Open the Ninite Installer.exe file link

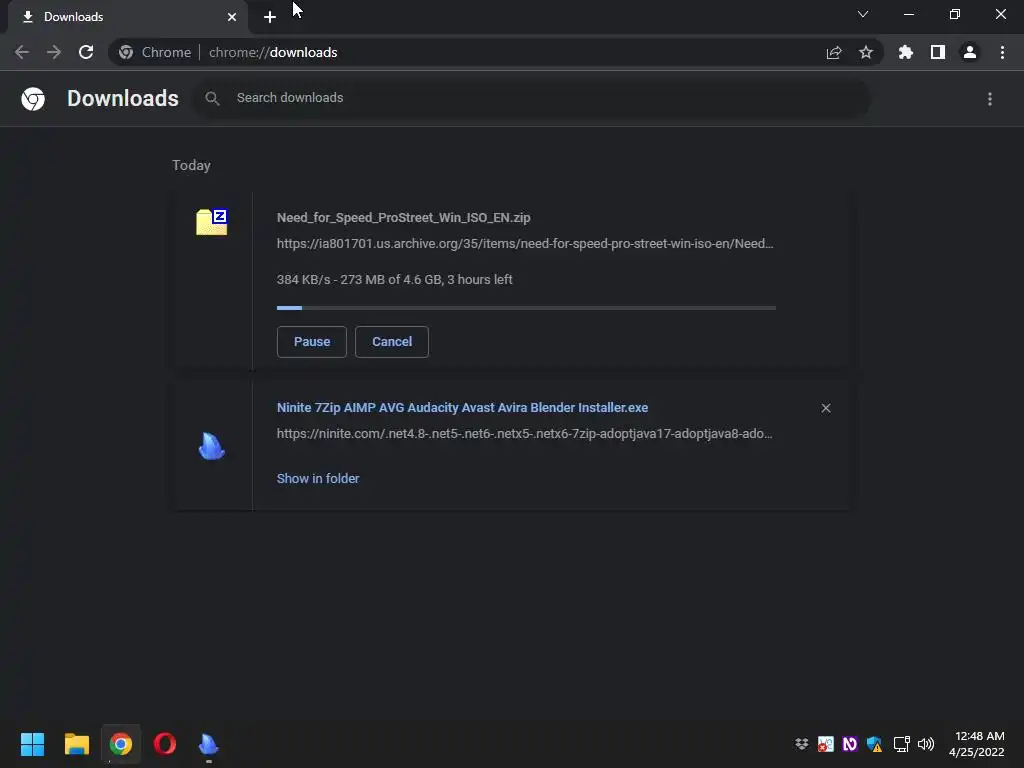[462, 408]
